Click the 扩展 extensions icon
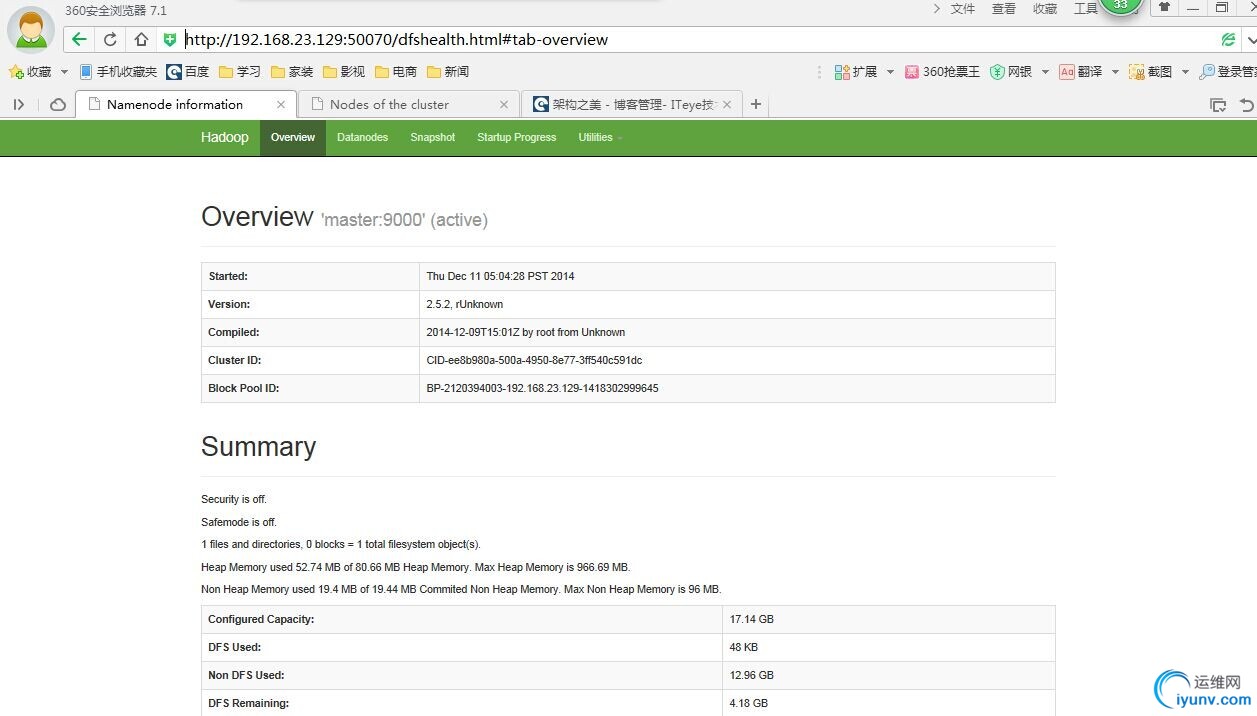This screenshot has width=1257, height=716. point(856,72)
